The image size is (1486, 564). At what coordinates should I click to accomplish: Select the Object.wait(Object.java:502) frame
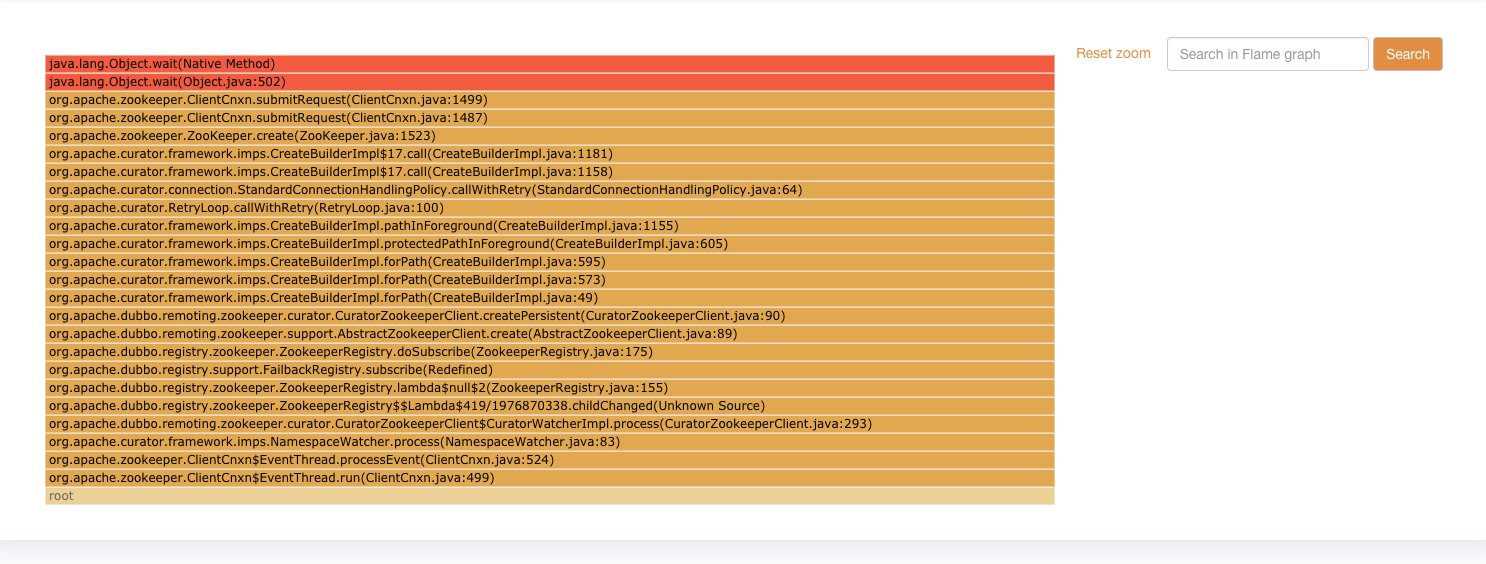click(x=550, y=82)
